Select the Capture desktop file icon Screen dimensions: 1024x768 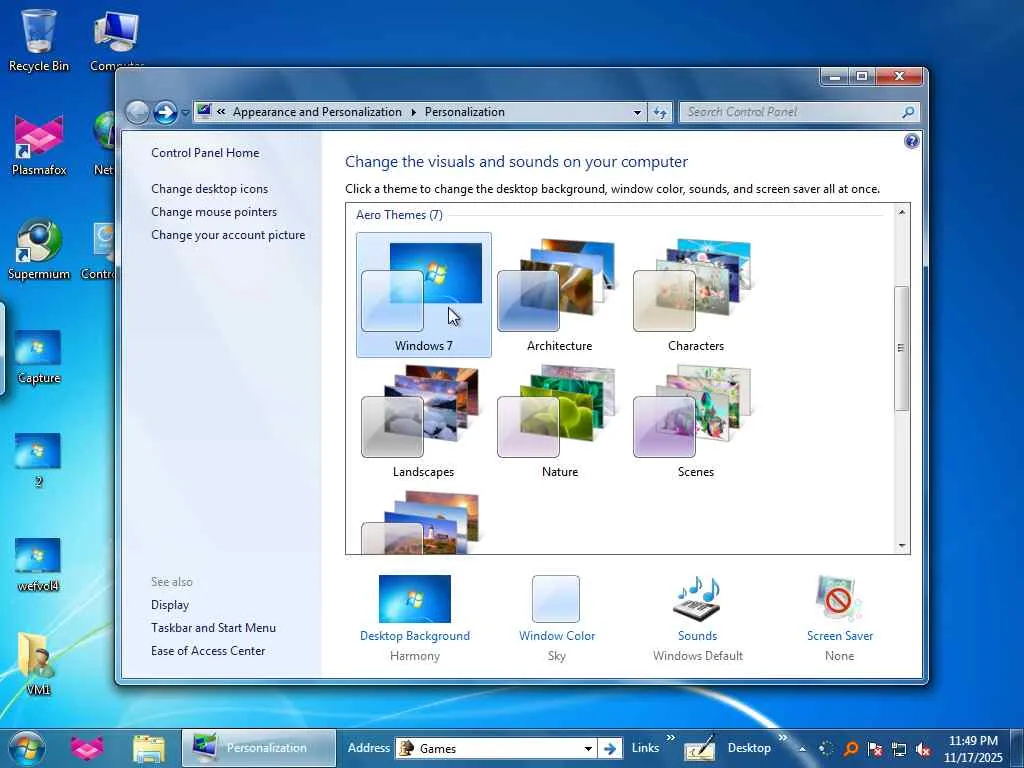coord(39,356)
